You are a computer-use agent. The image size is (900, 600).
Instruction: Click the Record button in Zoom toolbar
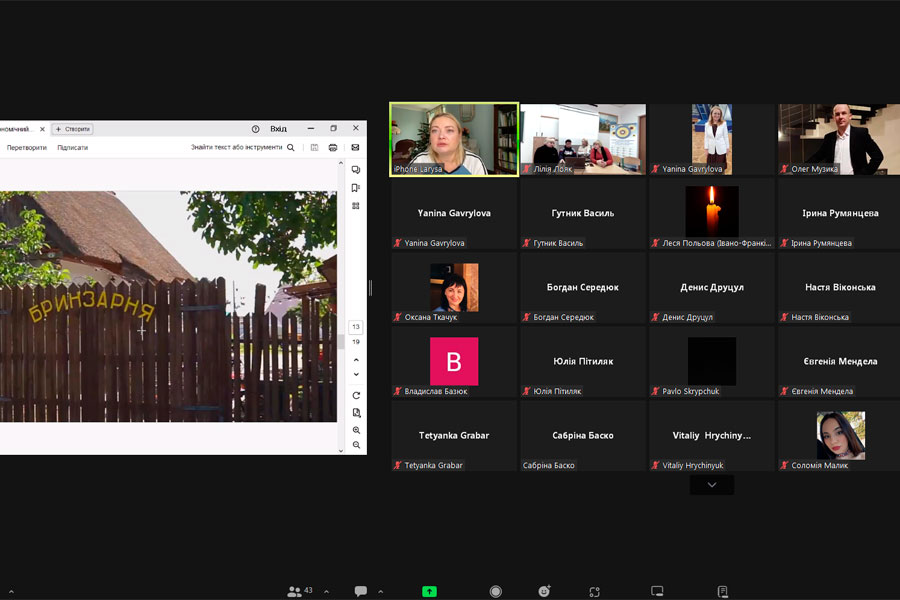(495, 591)
